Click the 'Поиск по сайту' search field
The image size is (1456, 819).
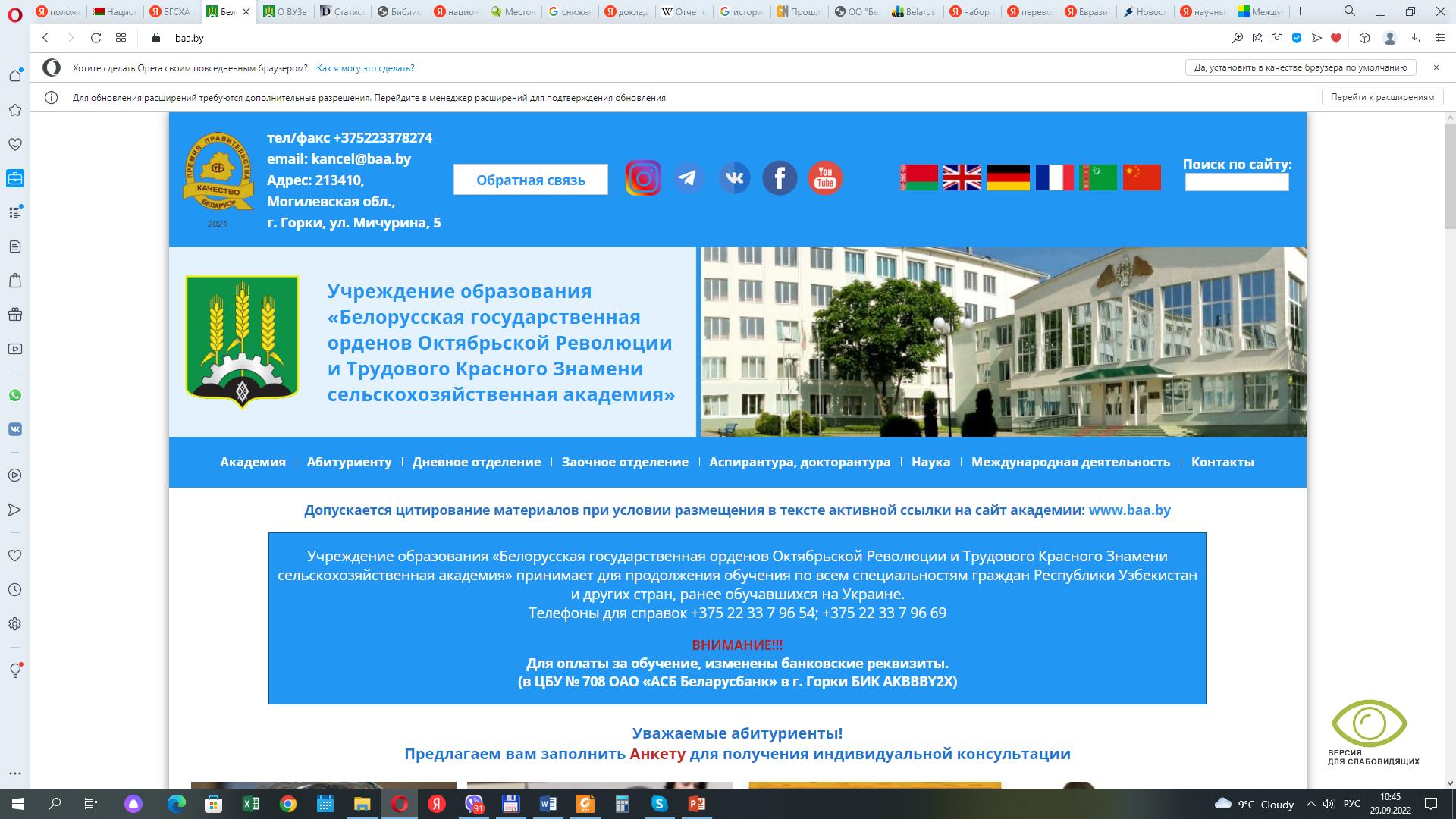click(x=1236, y=182)
